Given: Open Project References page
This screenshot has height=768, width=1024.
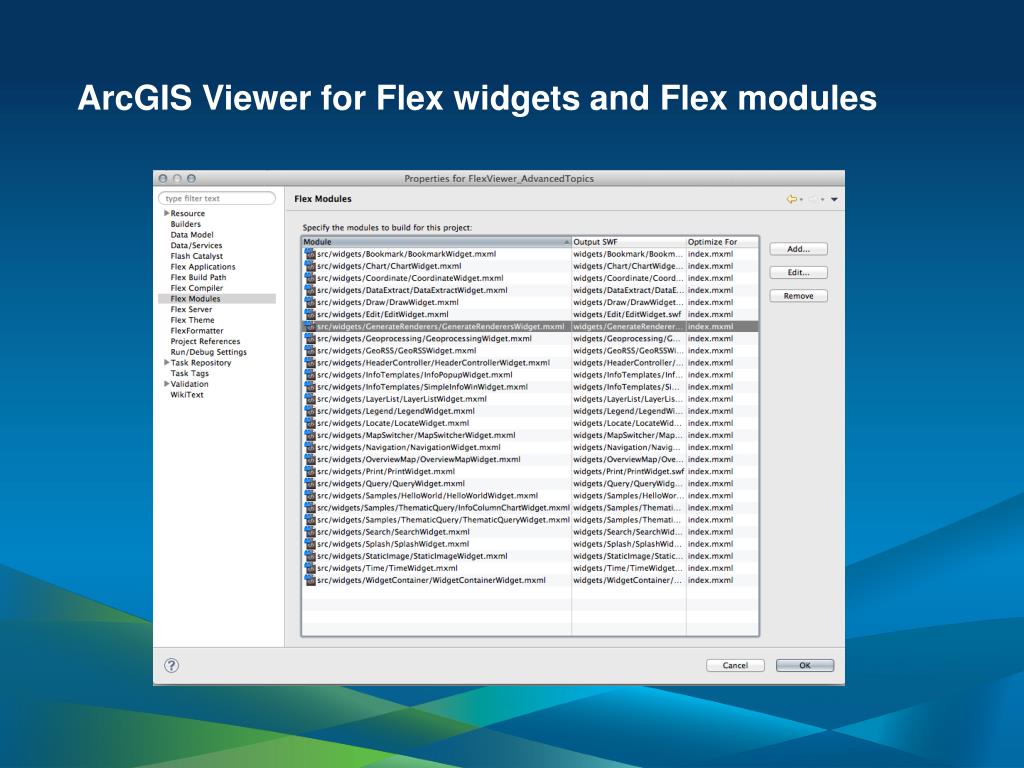Looking at the screenshot, I should click(205, 342).
